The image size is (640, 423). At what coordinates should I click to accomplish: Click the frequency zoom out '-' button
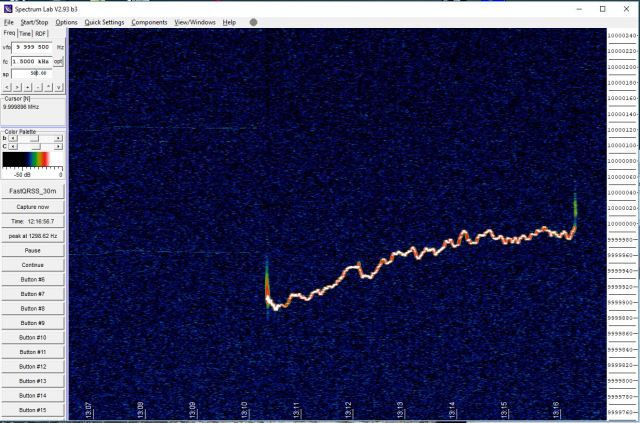[x=39, y=87]
